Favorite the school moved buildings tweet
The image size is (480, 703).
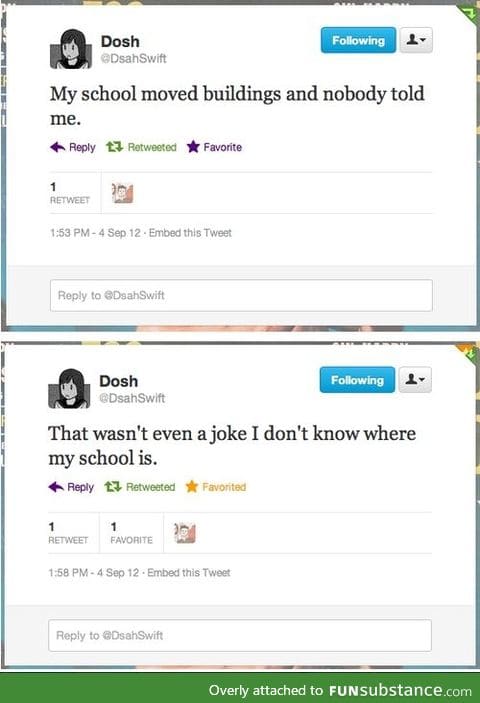[214, 147]
